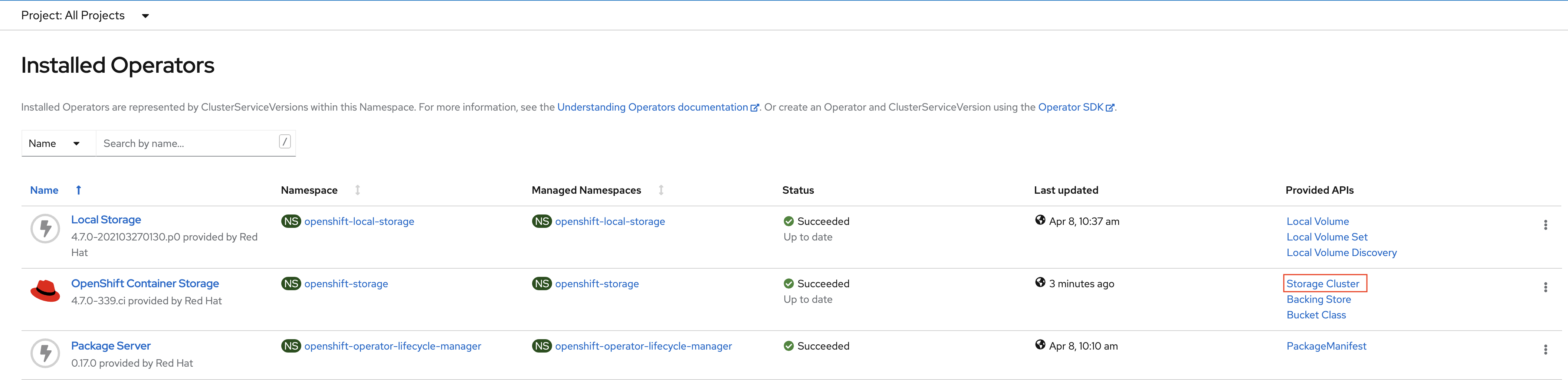The image size is (1568, 380).
Task: Open openshift-storage link in Managed Namespaces column
Action: (x=597, y=284)
